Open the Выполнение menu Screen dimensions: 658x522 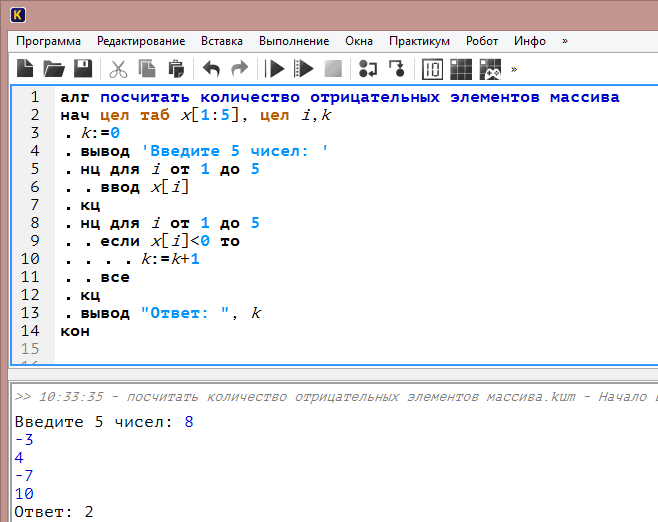(294, 41)
